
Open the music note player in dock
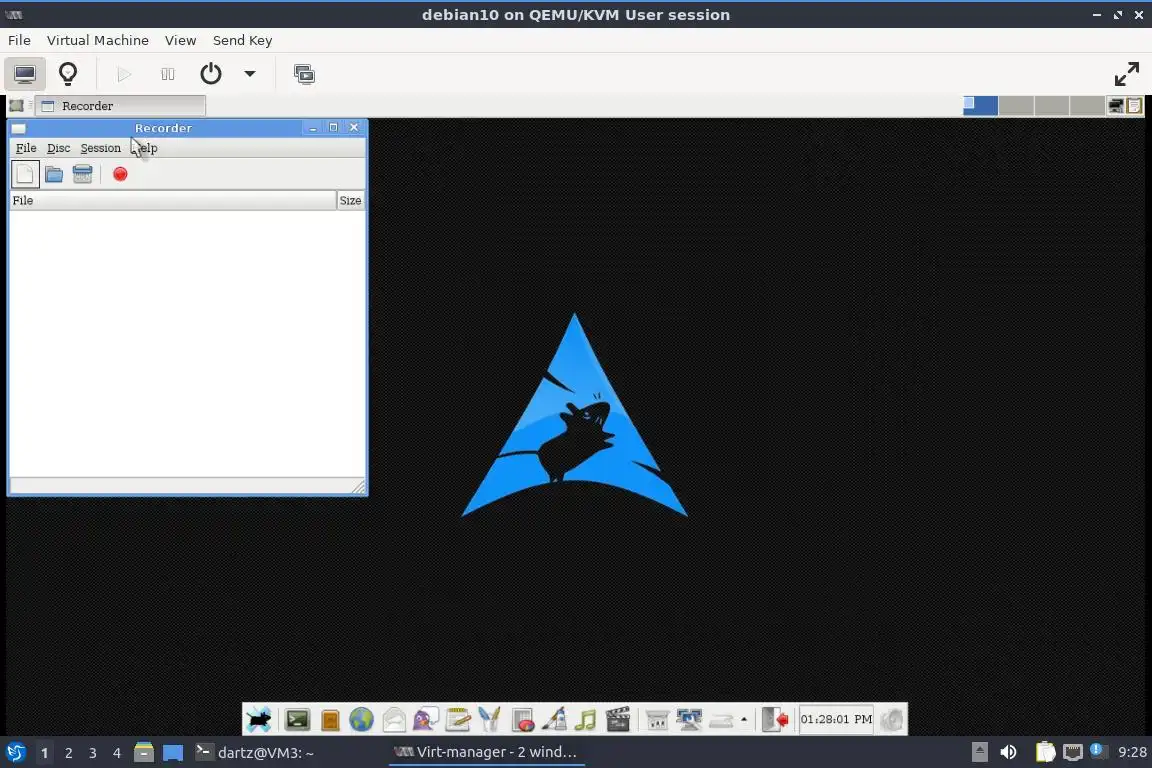pyautogui.click(x=586, y=719)
